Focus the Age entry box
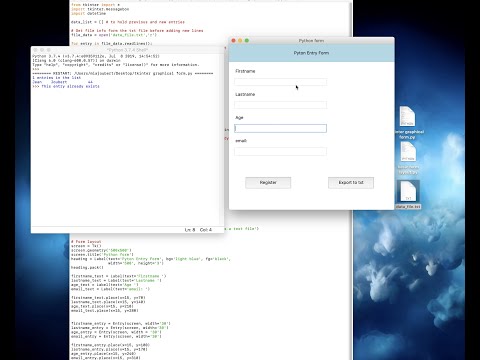This screenshot has width=480, height=360. coord(280,128)
